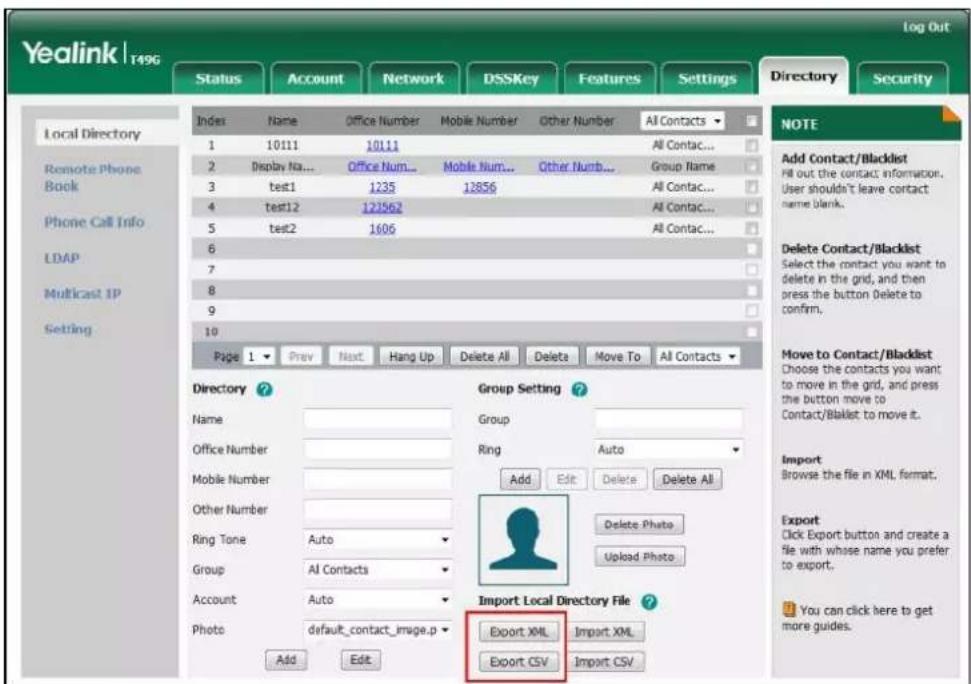
Task: Expand the Ring Tone dropdown
Action: 377,540
